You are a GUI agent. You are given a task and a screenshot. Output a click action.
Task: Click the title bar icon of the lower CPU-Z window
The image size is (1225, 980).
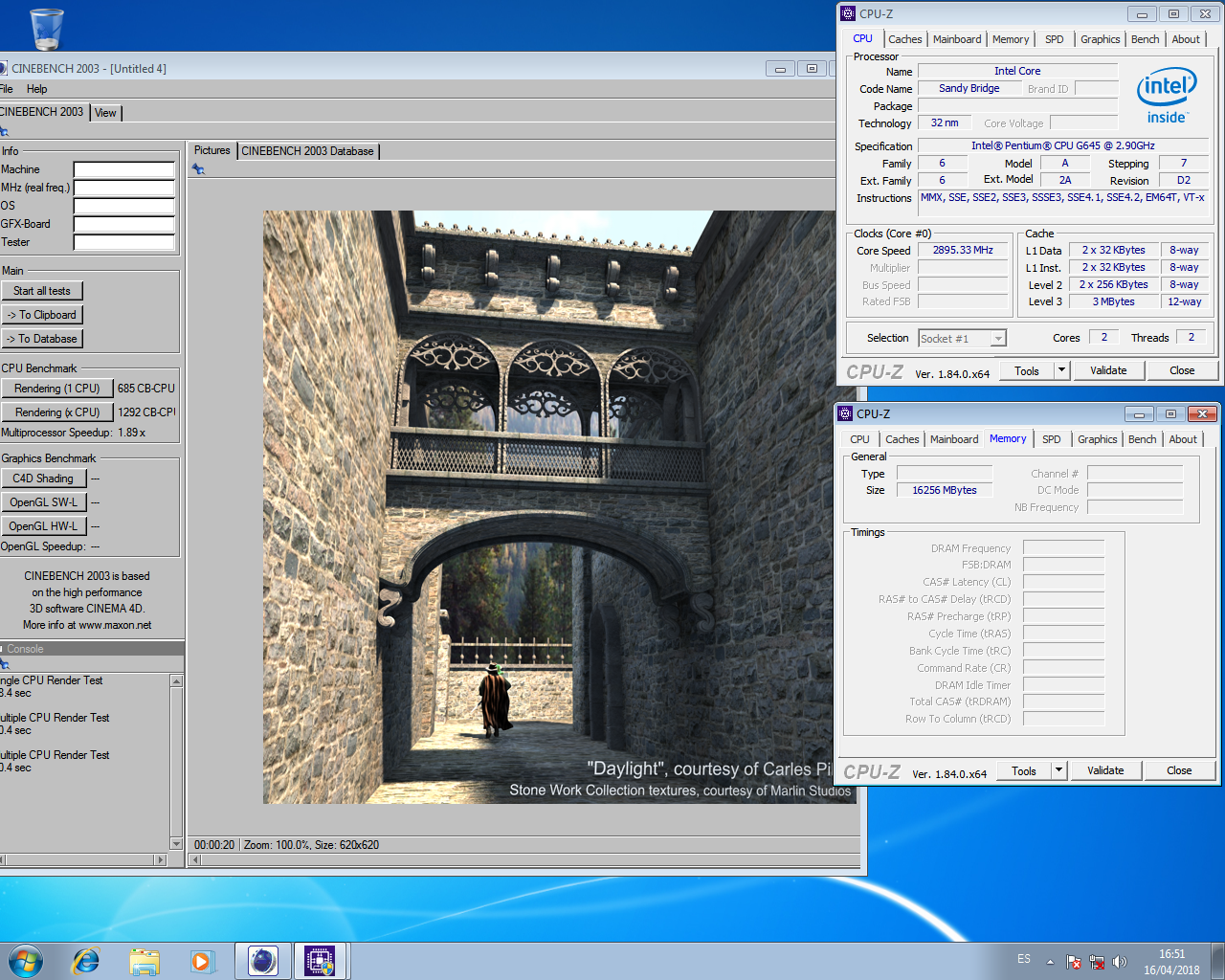[844, 413]
